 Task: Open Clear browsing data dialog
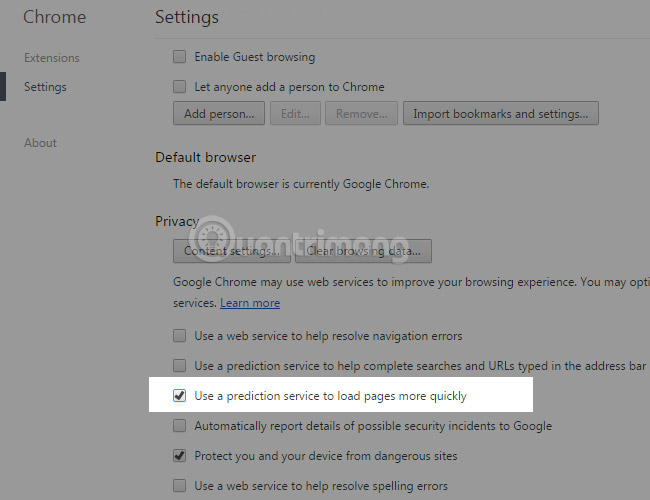coord(363,251)
